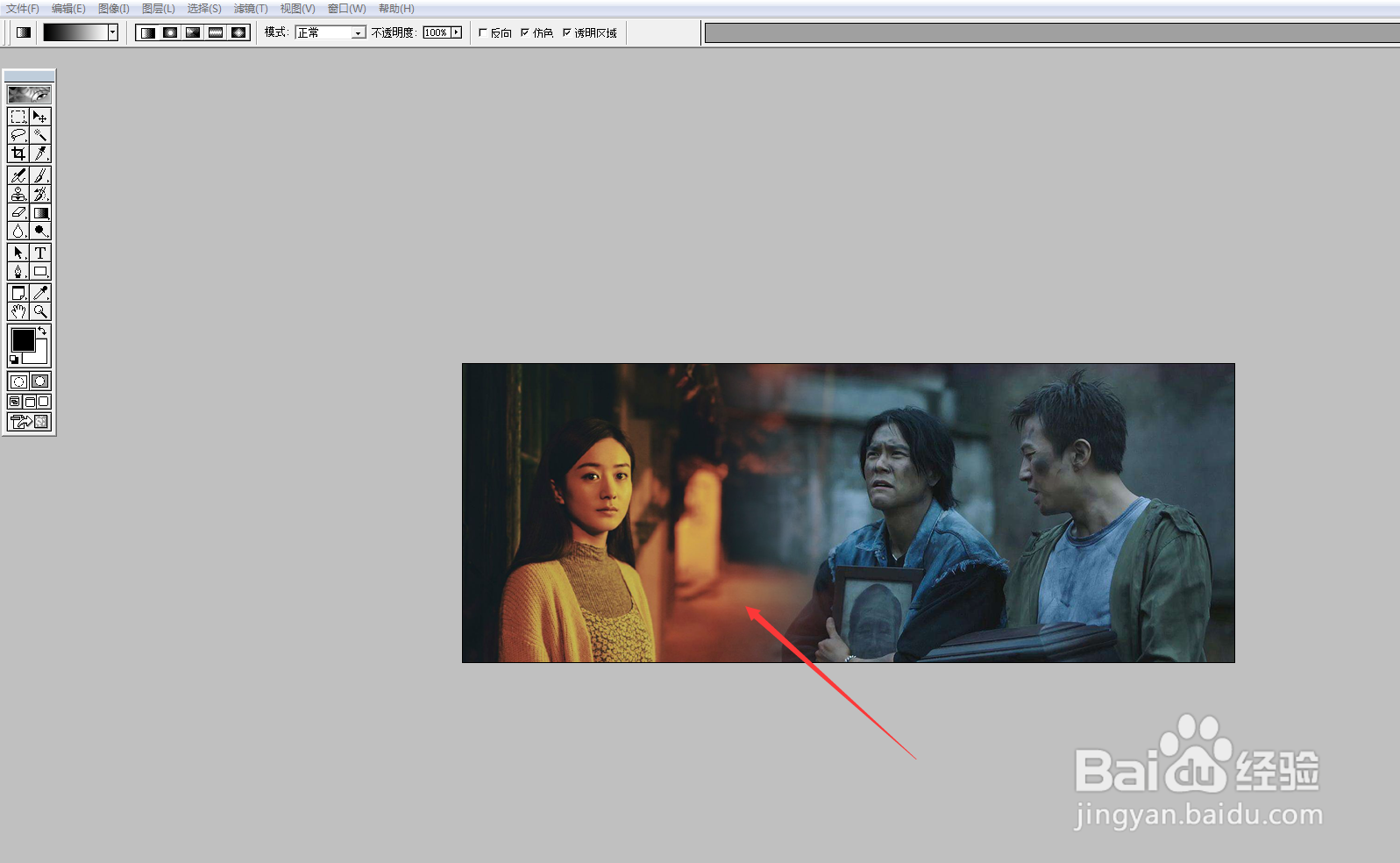The height and width of the screenshot is (863, 1400).
Task: Select the Pen tool
Action: (x=18, y=271)
